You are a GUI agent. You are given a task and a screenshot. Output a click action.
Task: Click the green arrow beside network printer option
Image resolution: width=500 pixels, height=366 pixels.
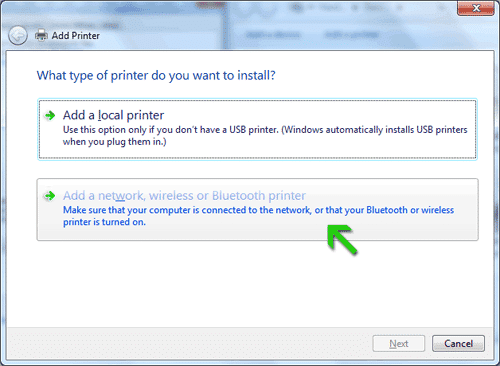[x=50, y=196]
